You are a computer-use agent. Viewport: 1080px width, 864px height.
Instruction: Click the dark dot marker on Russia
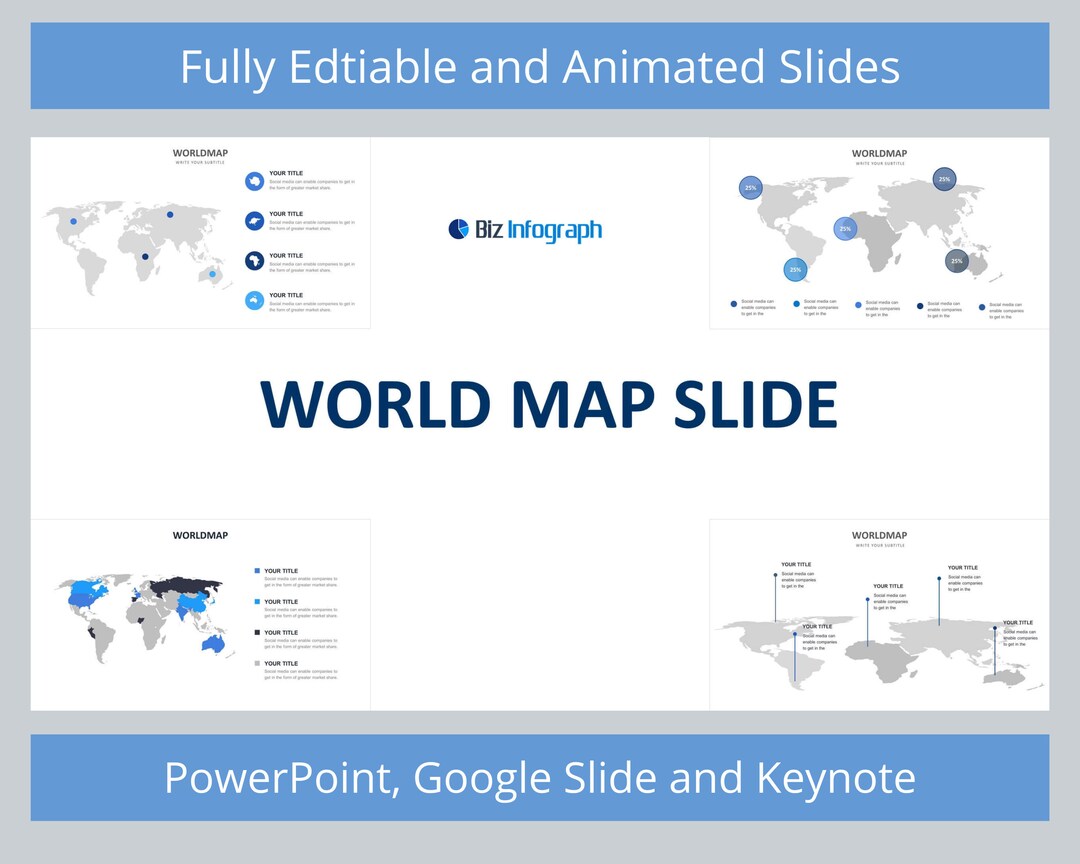[171, 214]
